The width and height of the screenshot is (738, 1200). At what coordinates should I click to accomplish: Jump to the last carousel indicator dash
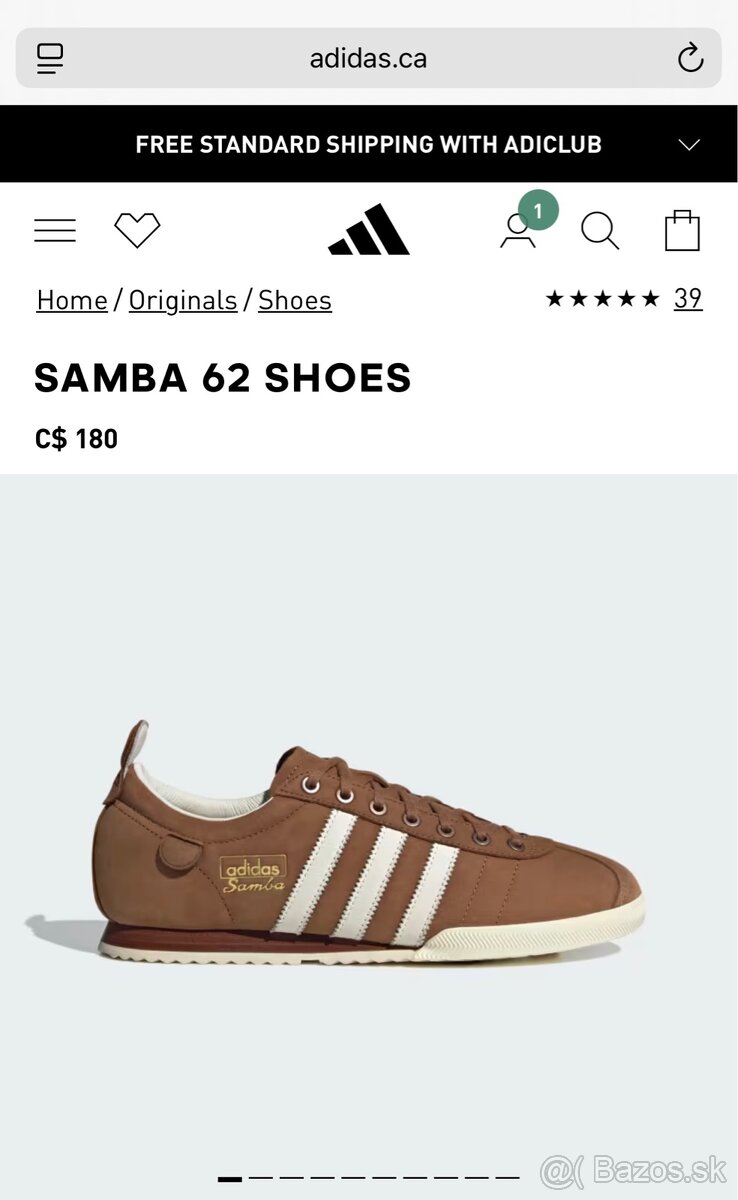coord(507,1179)
